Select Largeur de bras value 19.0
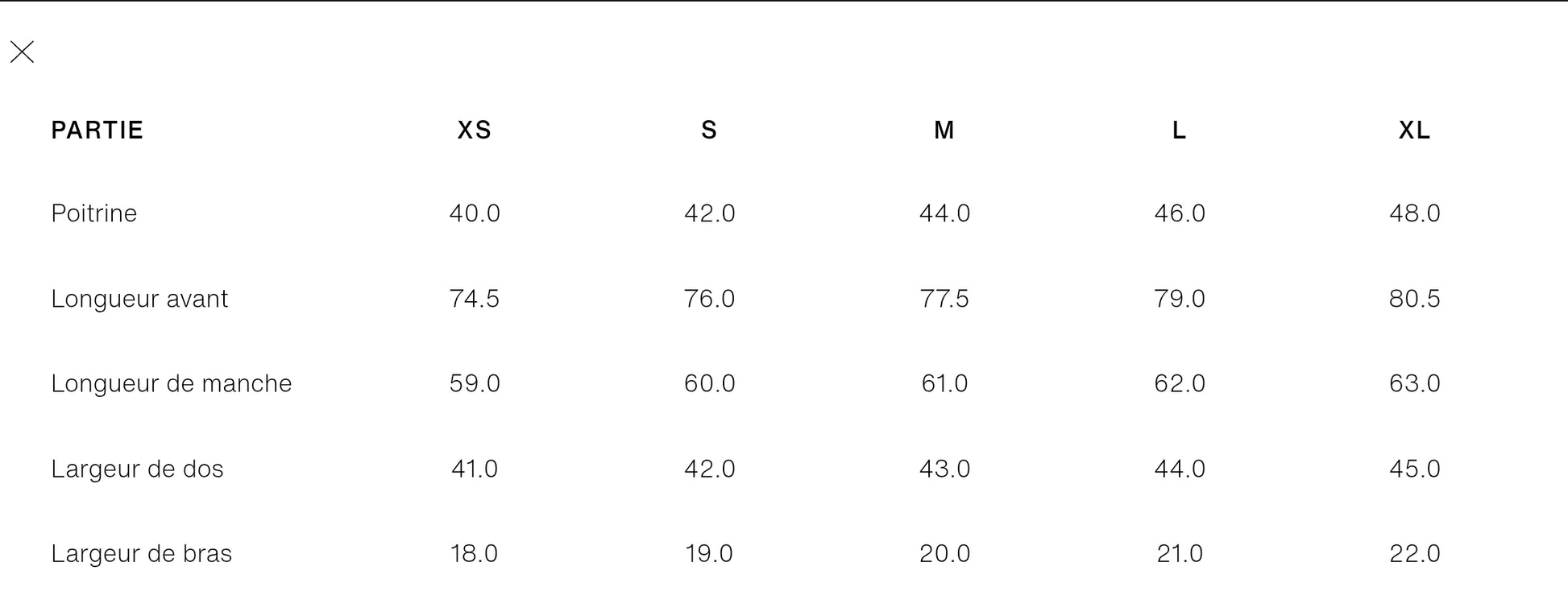Viewport: 1568px width, 612px height. [x=709, y=554]
